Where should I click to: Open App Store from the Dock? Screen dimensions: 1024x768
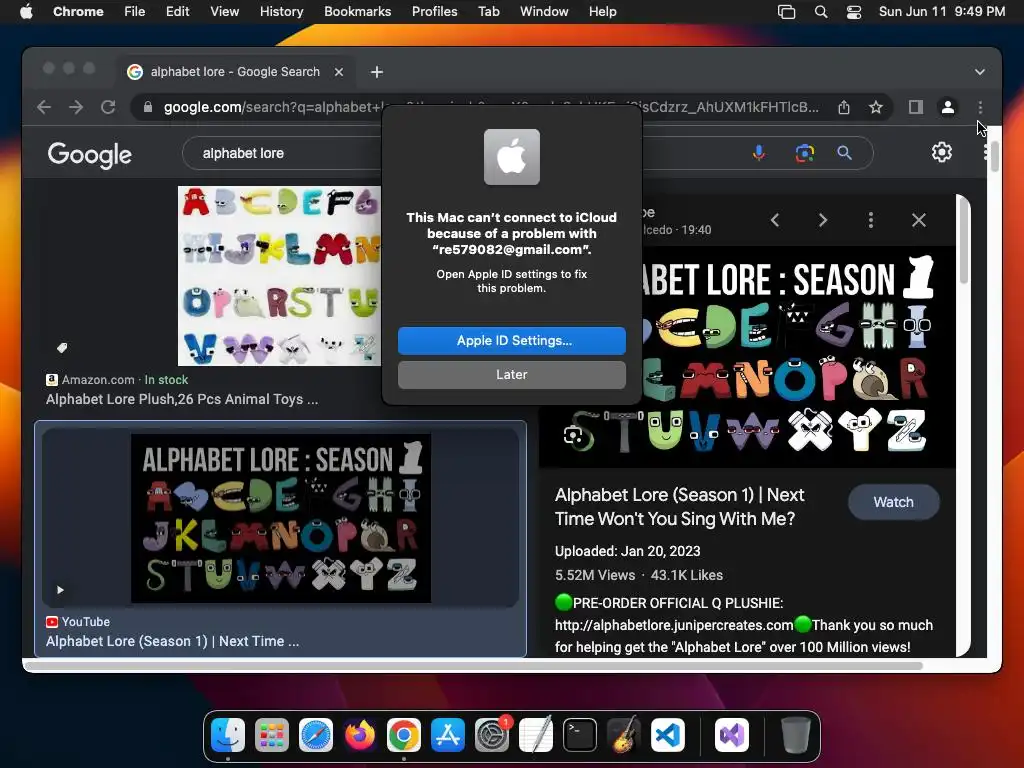click(447, 735)
